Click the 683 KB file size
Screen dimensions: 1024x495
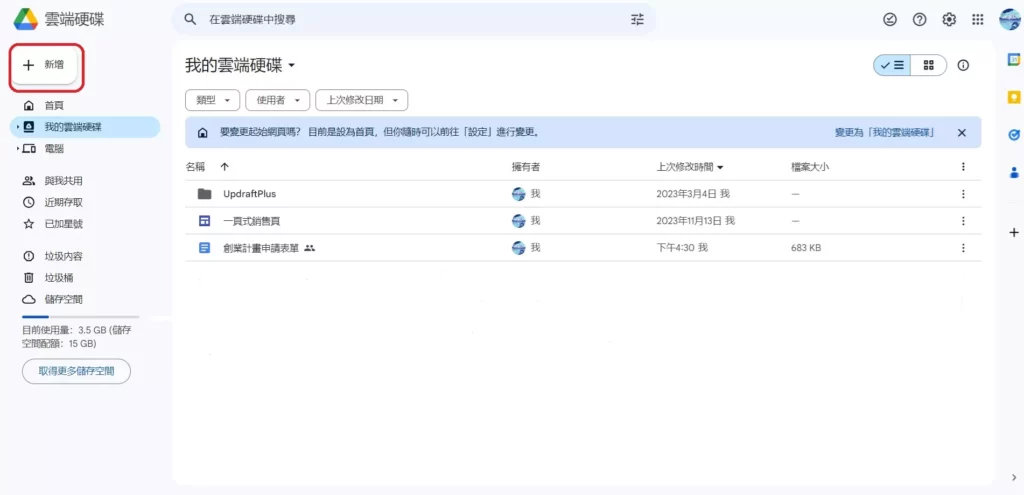pyautogui.click(x=806, y=248)
